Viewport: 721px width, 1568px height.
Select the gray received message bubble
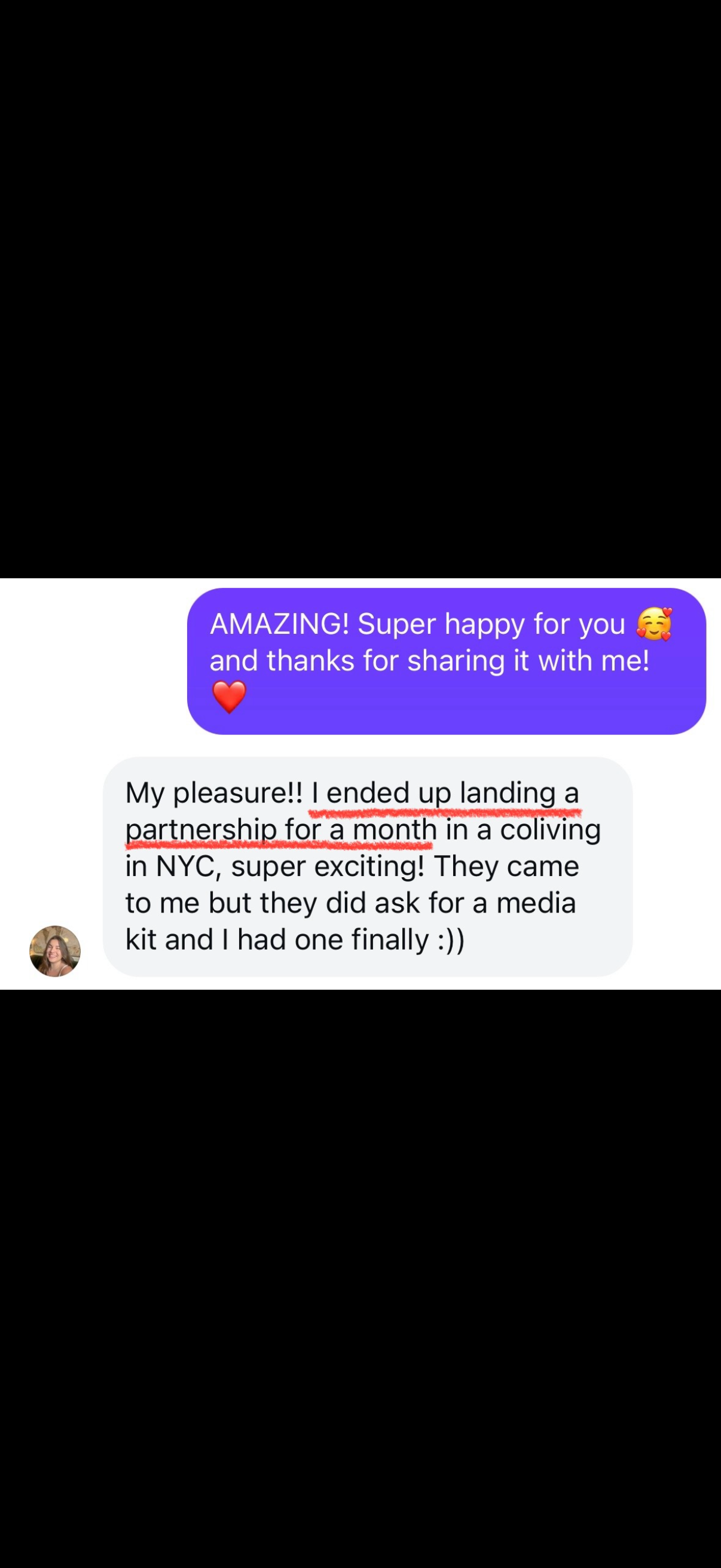tap(368, 867)
